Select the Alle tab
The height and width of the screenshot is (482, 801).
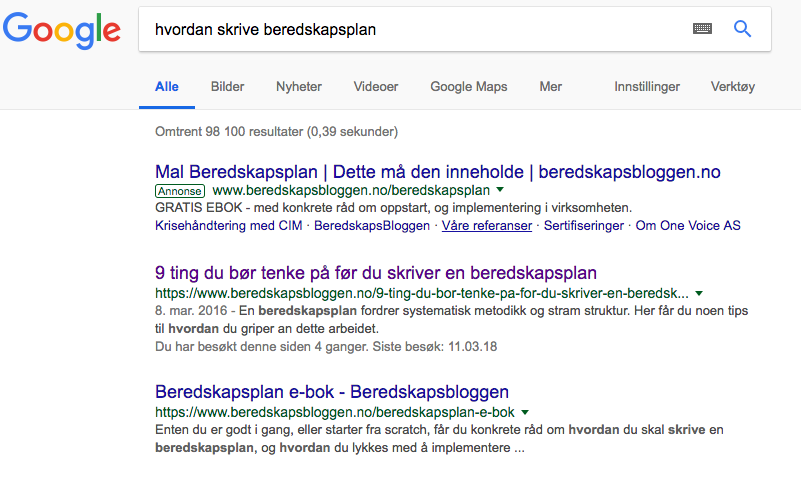[166, 87]
